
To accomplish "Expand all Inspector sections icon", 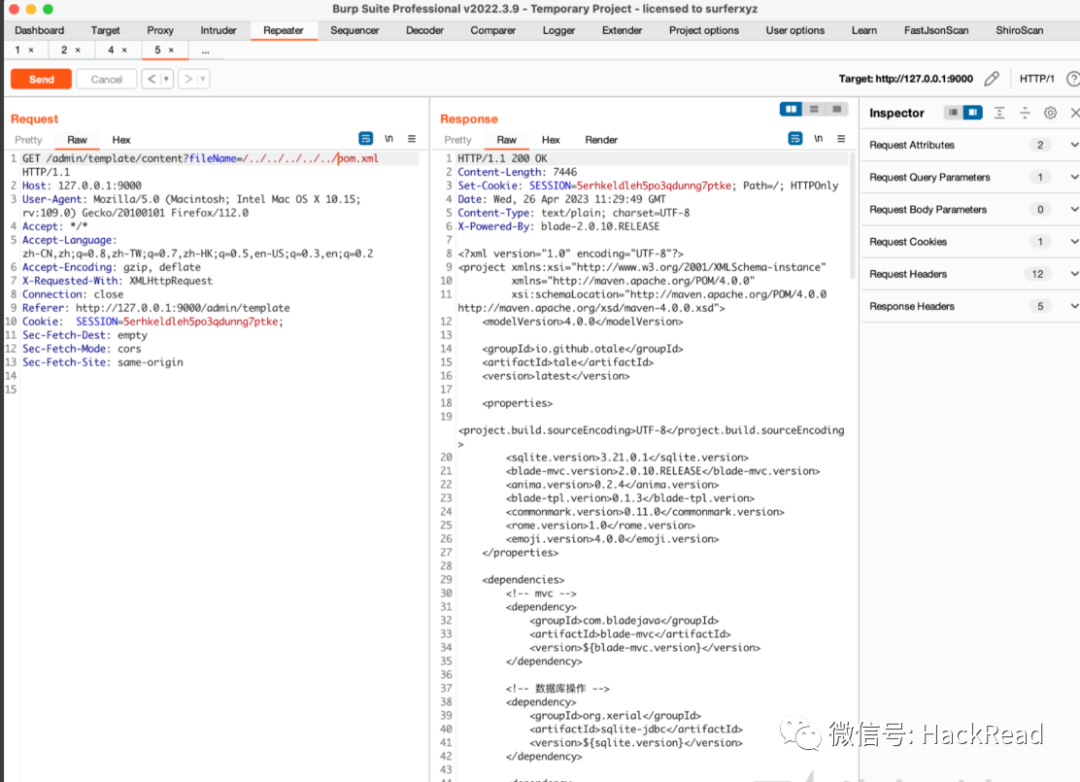I will [999, 112].
